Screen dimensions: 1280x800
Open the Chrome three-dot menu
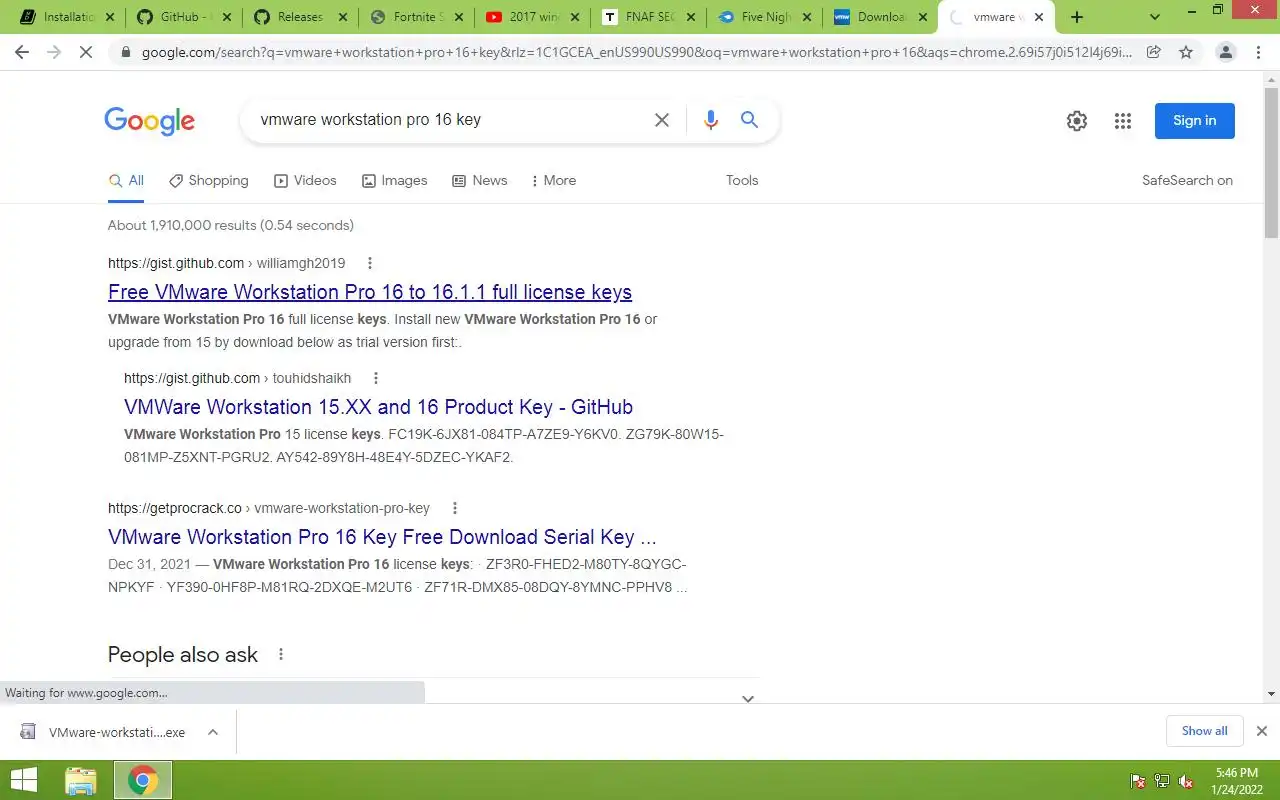tap(1258, 52)
